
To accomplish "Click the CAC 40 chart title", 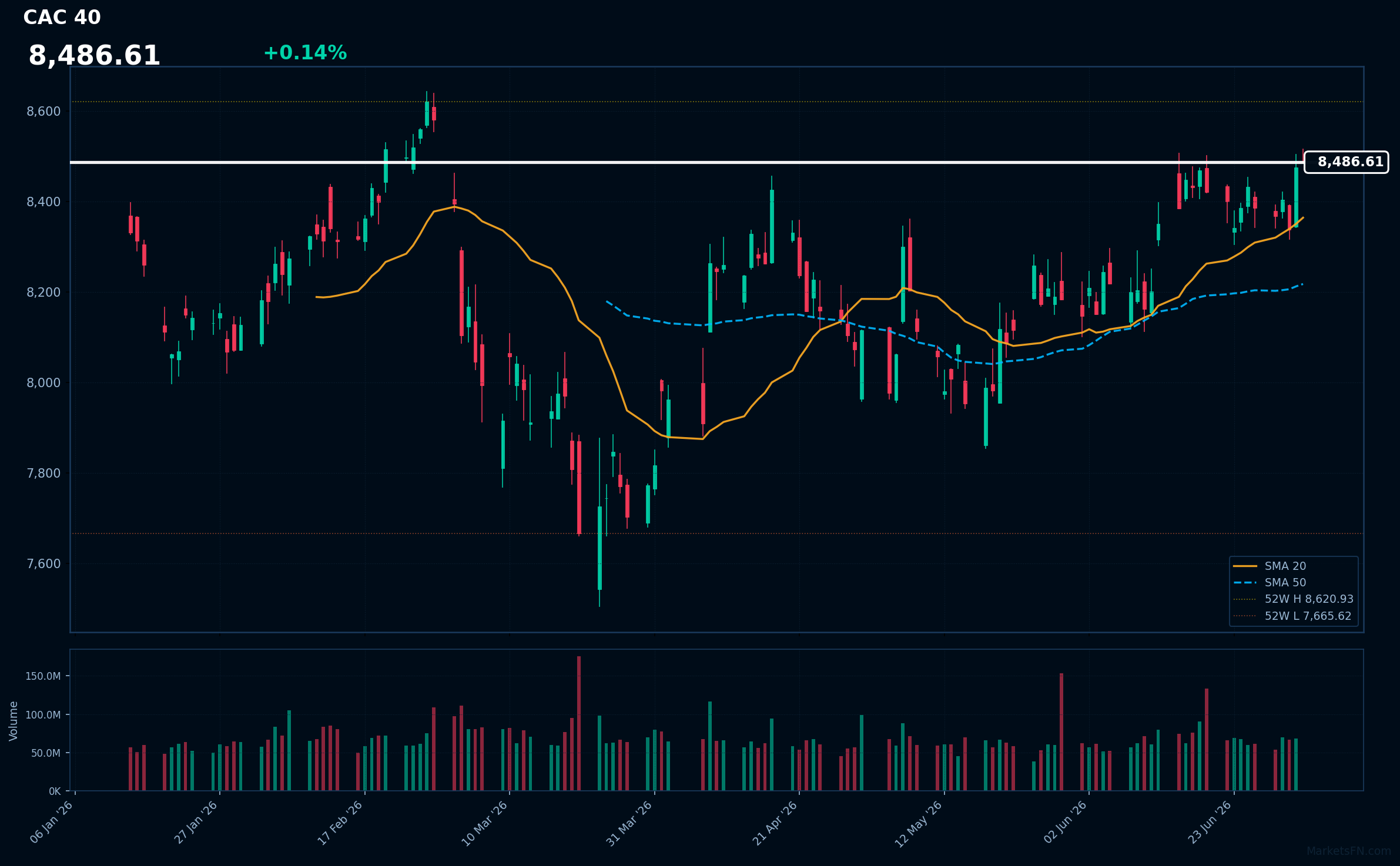I will click(62, 18).
